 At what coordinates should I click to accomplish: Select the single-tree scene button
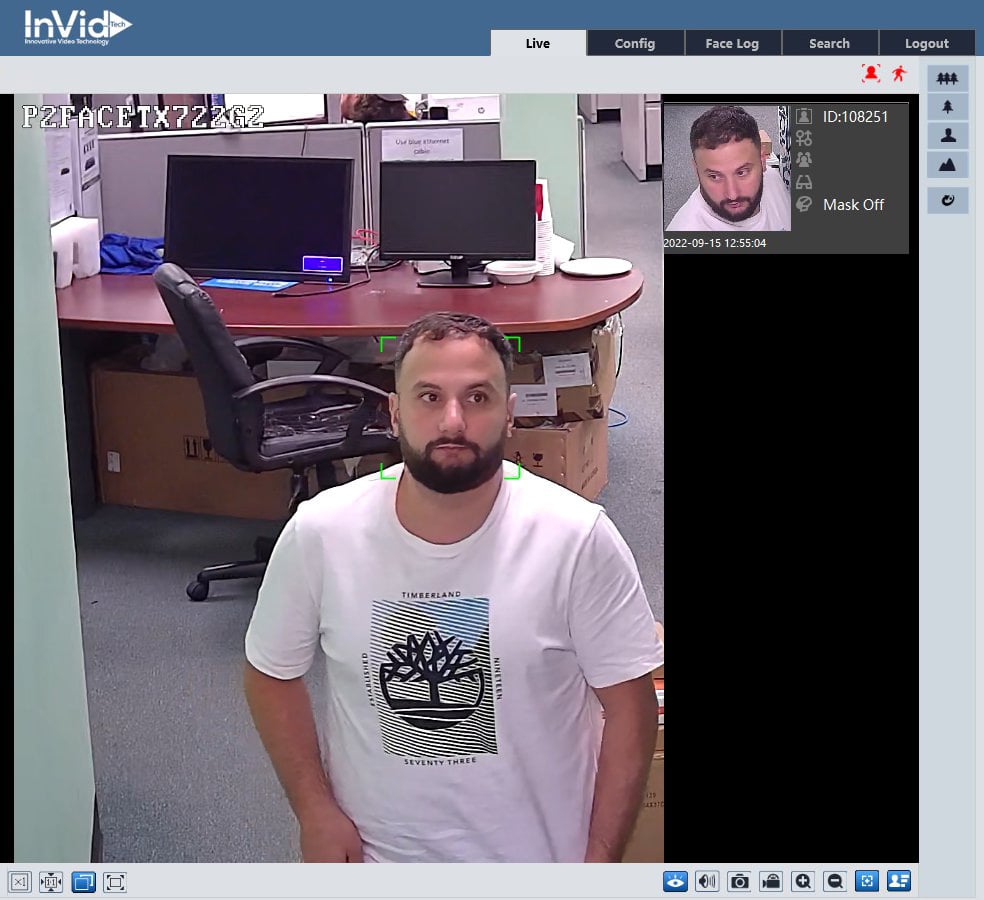[947, 106]
